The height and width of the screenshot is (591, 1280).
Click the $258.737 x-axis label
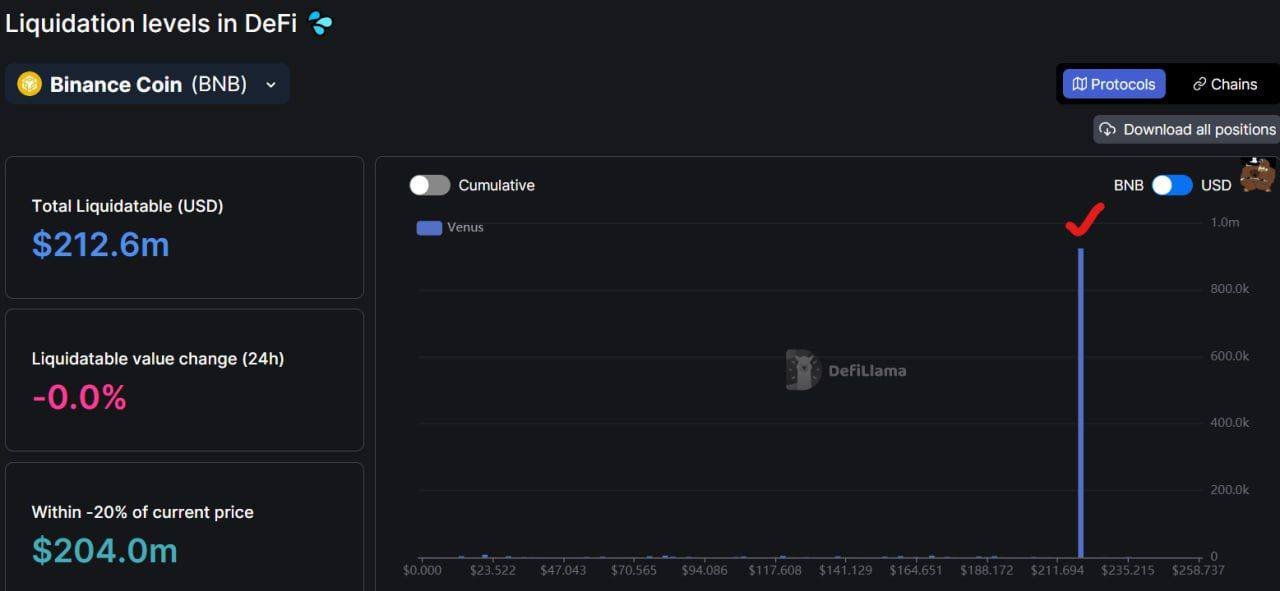pos(1200,570)
